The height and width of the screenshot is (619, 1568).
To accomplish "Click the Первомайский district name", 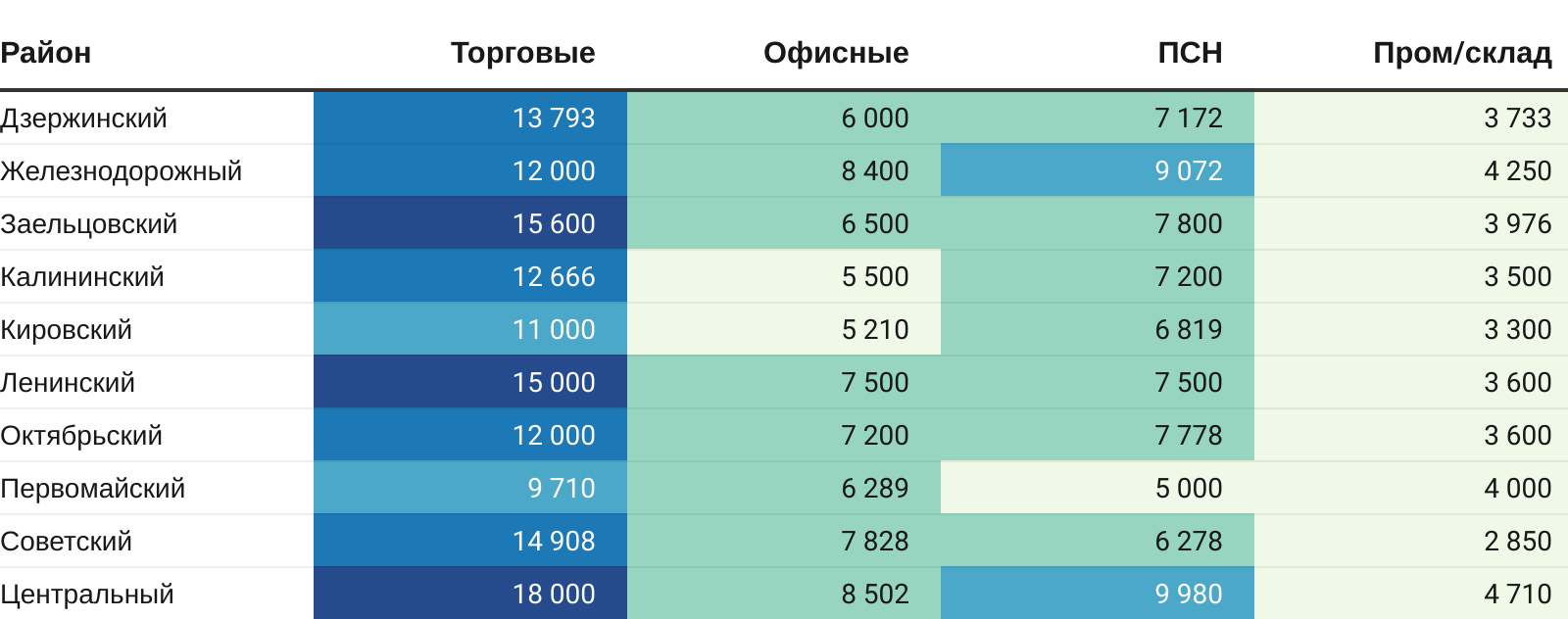I will (x=93, y=489).
